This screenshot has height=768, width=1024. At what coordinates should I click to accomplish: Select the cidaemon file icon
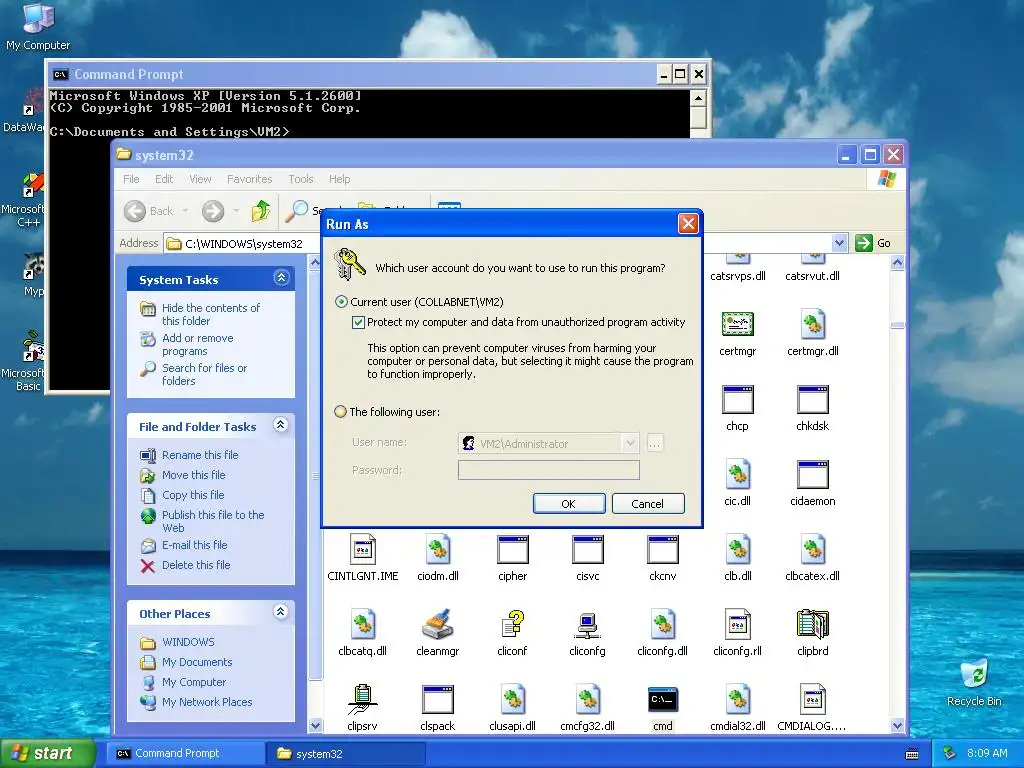coord(812,475)
